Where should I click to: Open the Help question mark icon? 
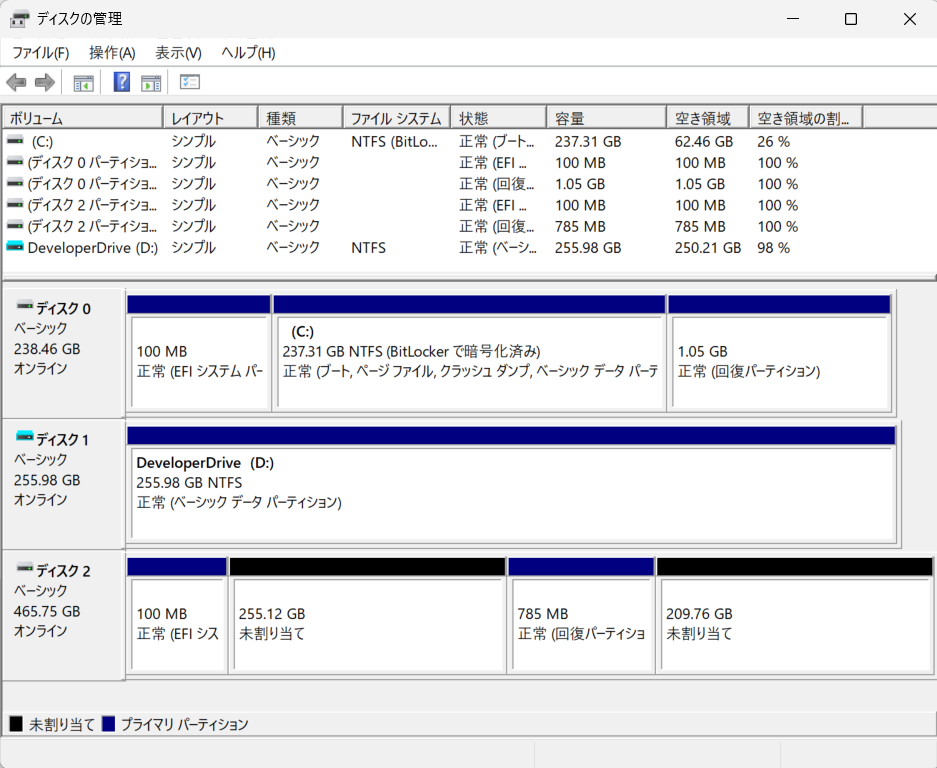pyautogui.click(x=122, y=82)
